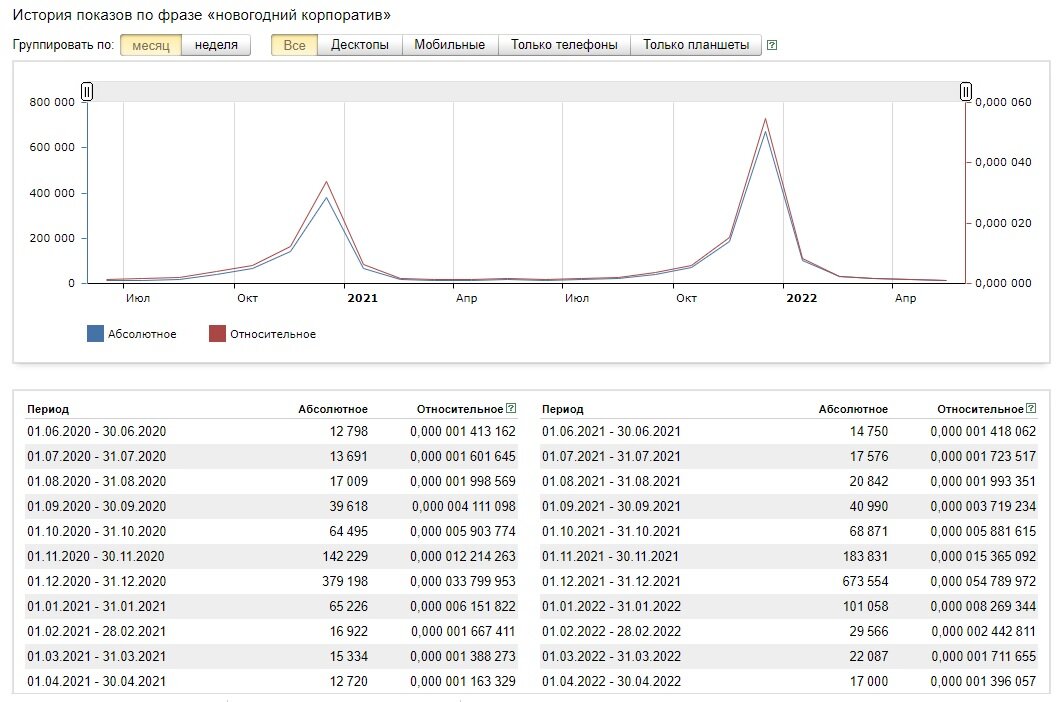Click the 2022 axis label
The image size is (1061, 702).
click(x=802, y=298)
